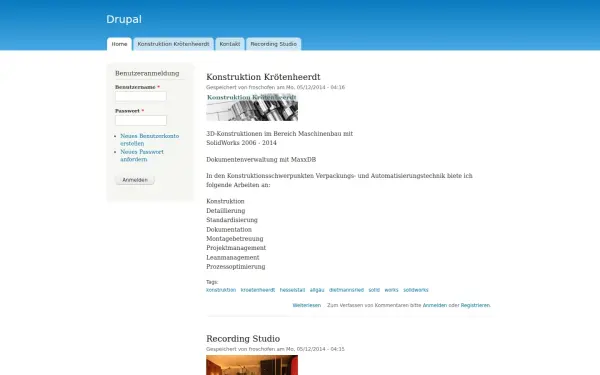Viewport: 600px width, 375px height.
Task: Open 'Neues Passwort anfordern' link
Action: click(x=142, y=155)
